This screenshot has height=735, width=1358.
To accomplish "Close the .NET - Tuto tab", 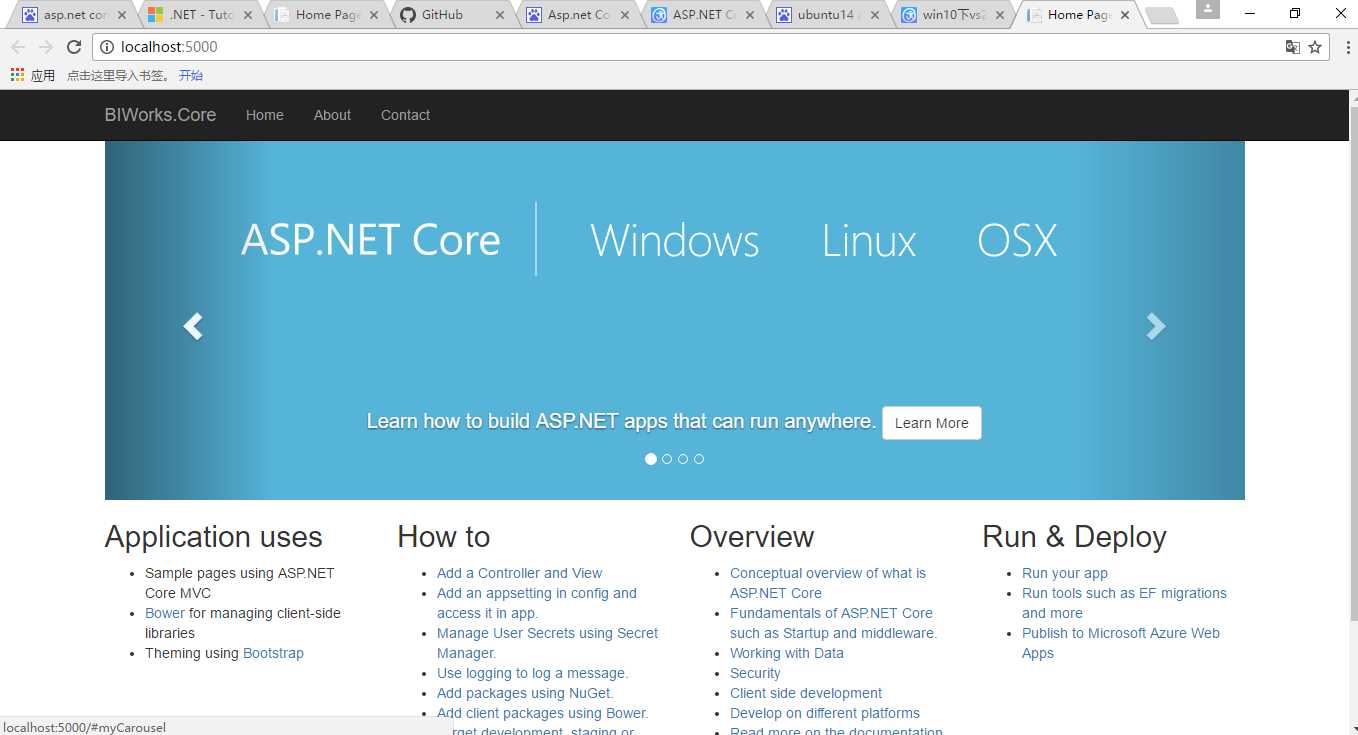I will coord(247,15).
